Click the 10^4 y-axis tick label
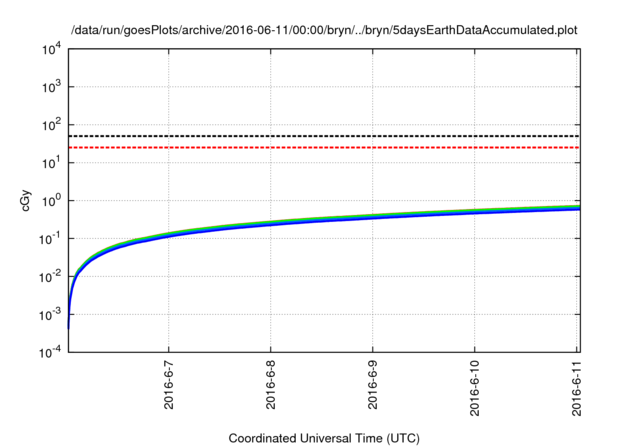Image resolution: width=640 pixels, height=448 pixels. point(52,49)
